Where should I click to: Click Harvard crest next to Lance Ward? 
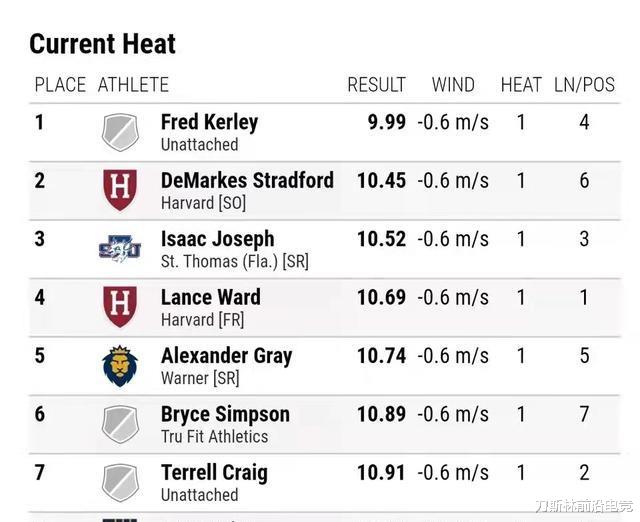120,307
